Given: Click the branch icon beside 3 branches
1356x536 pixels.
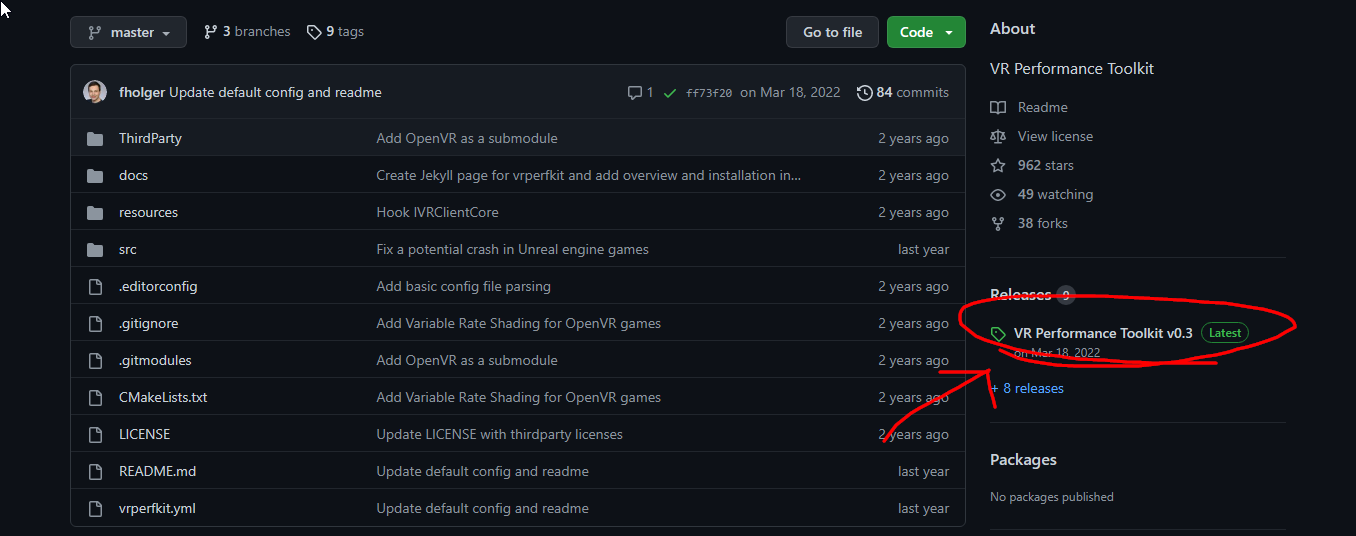Looking at the screenshot, I should [210, 32].
